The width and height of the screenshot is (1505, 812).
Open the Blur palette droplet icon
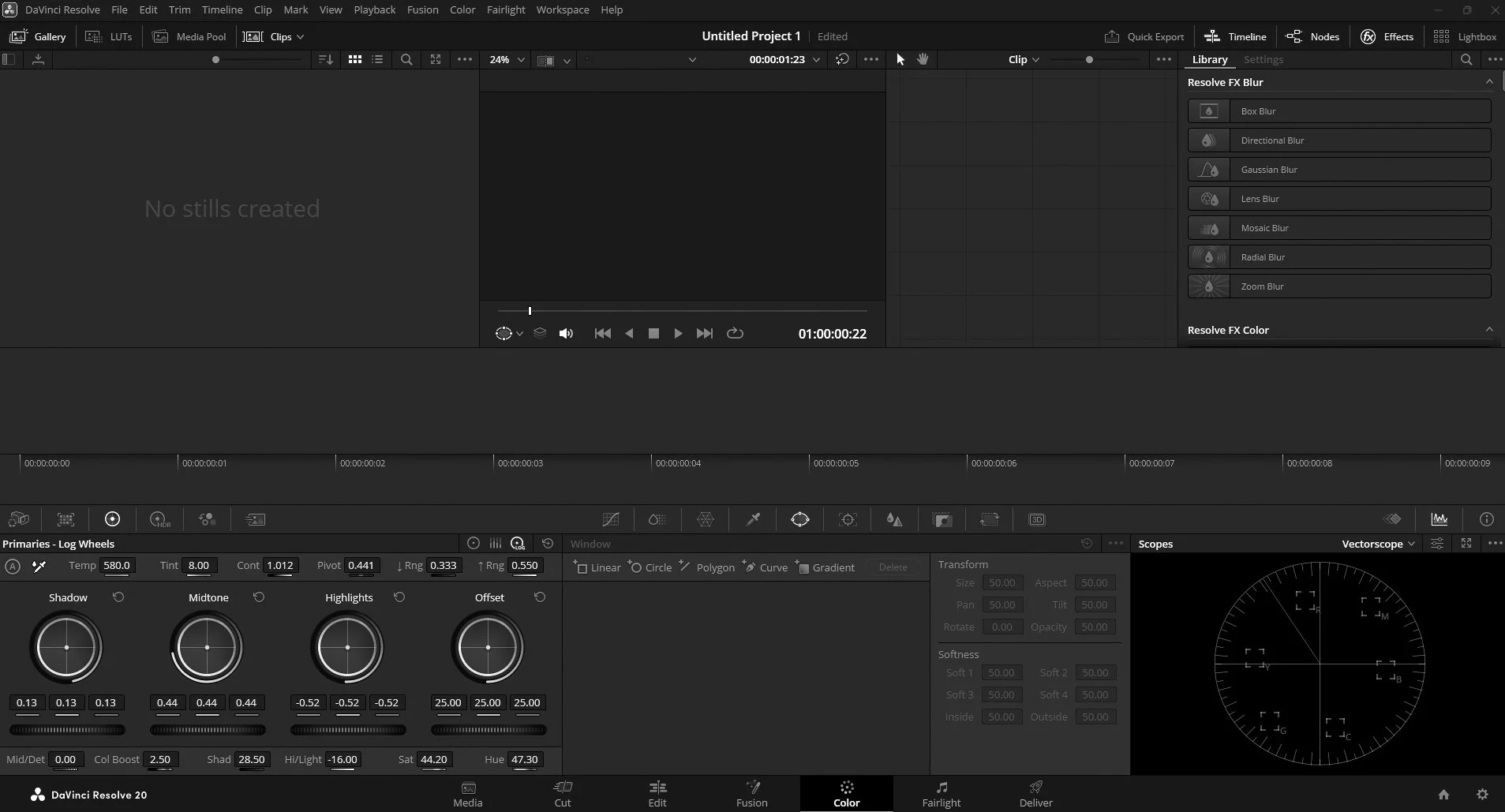click(894, 519)
